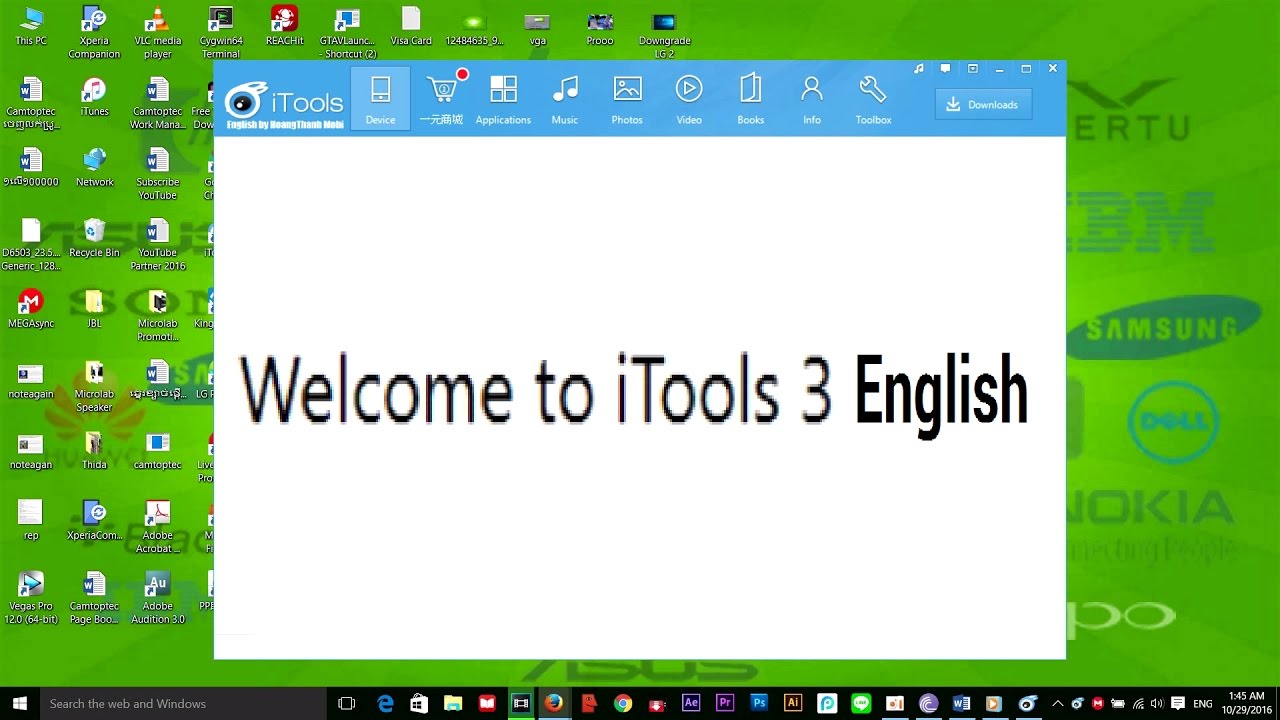This screenshot has height=720, width=1280.
Task: Open volume control in system tray
Action: point(1157,703)
